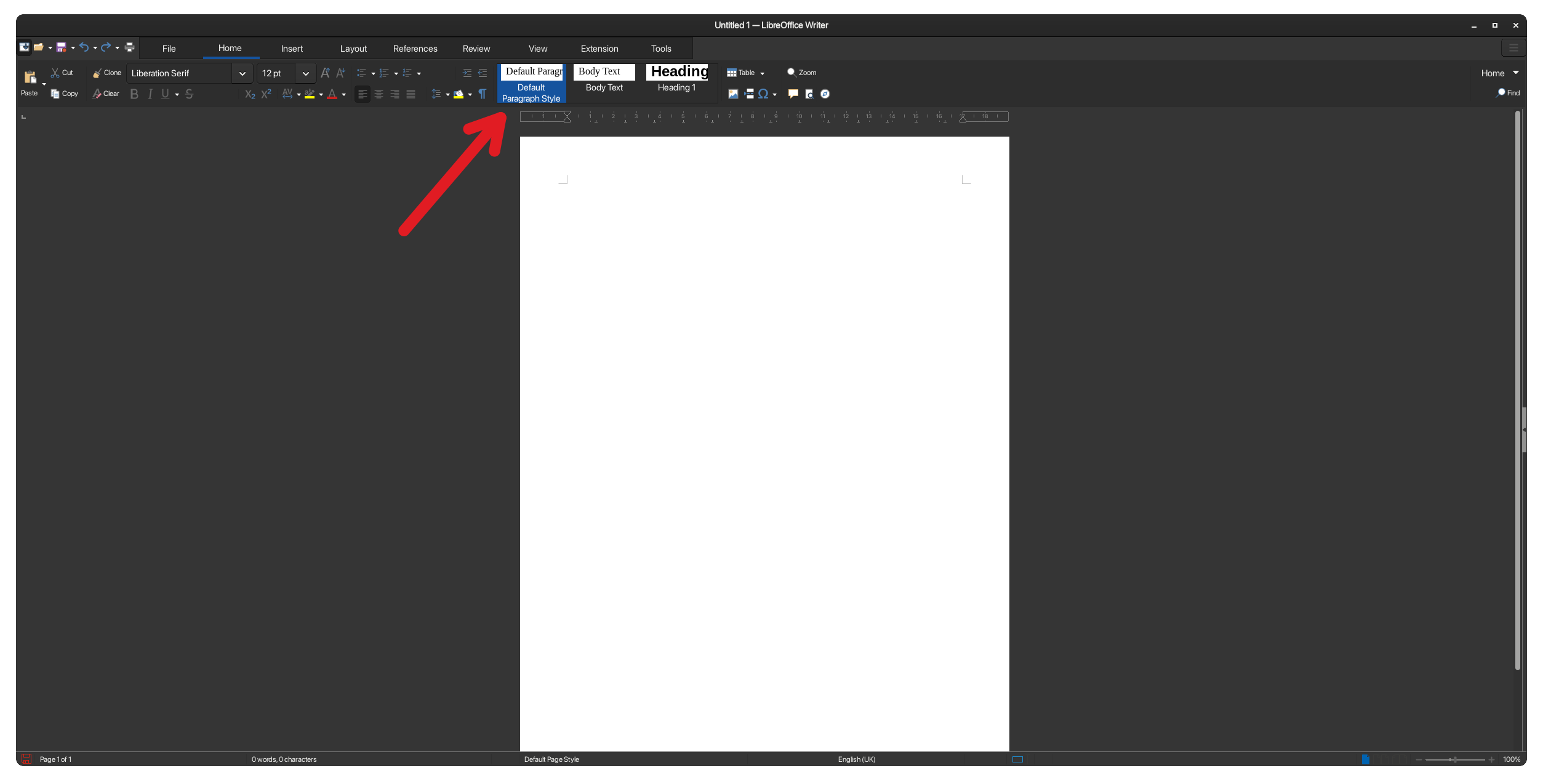Switch to the Insert tab
The width and height of the screenshot is (1543, 784).
tap(292, 49)
